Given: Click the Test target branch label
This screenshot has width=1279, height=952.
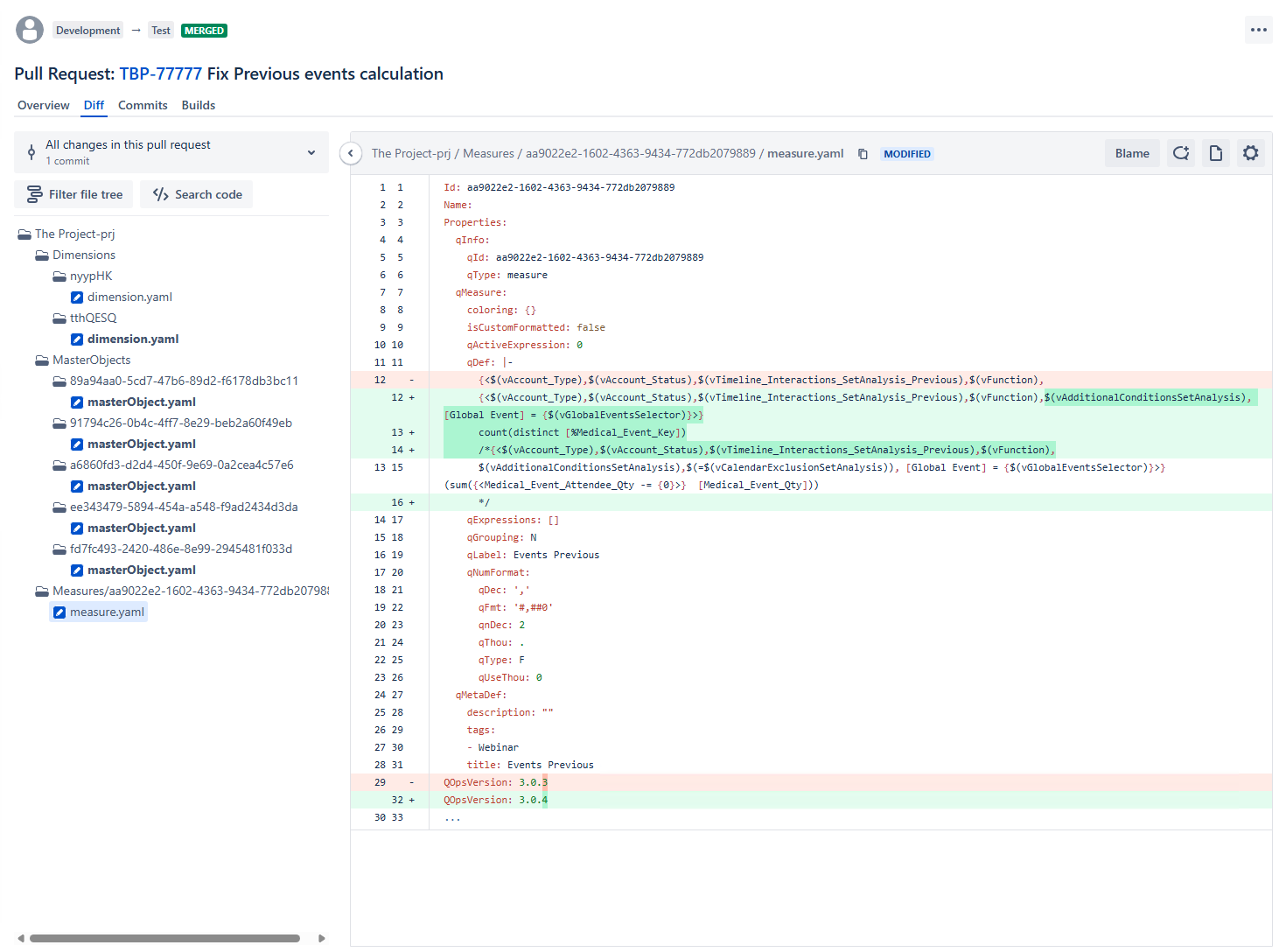Looking at the screenshot, I should coord(161,31).
